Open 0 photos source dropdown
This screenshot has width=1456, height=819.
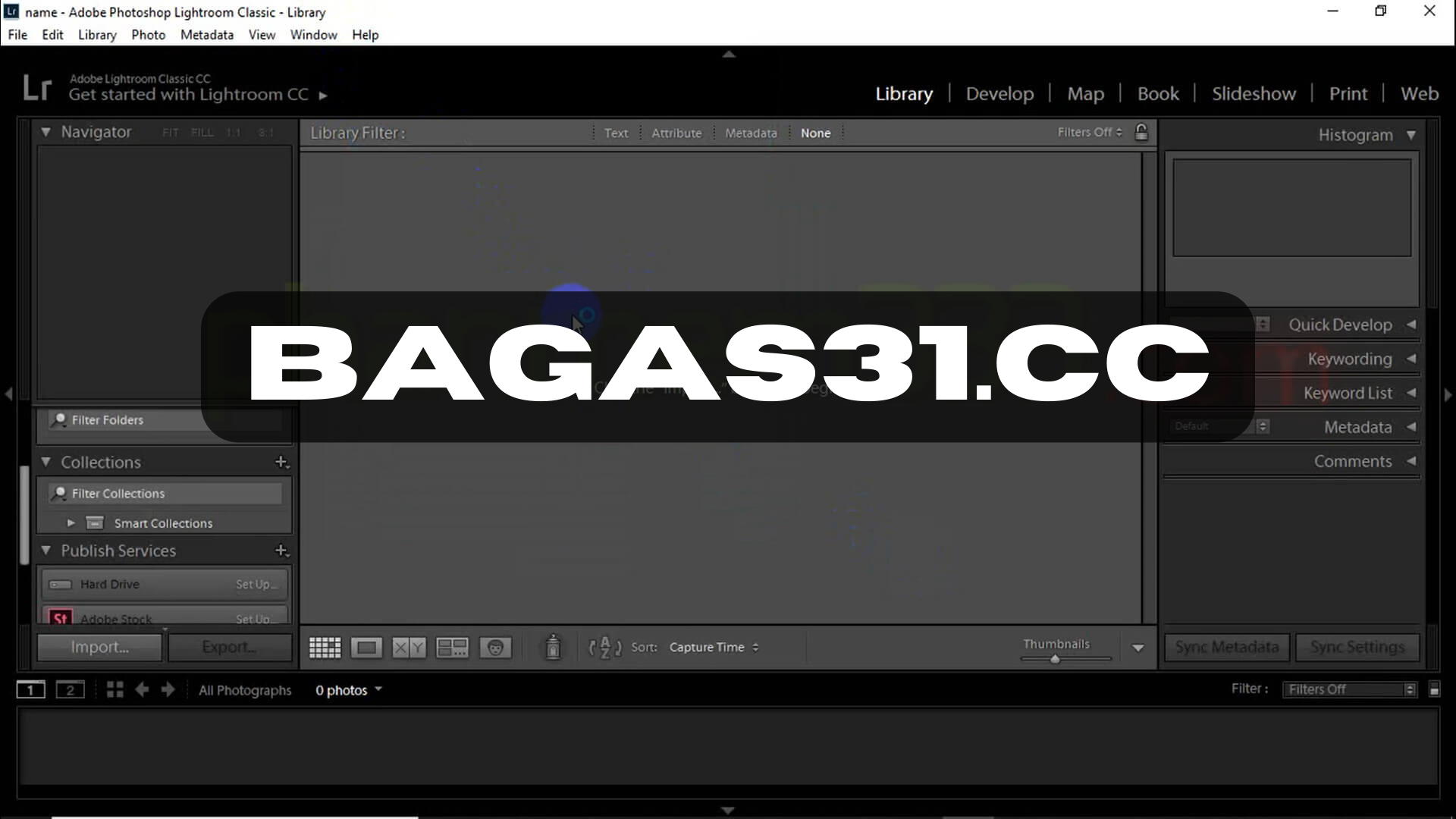(x=349, y=690)
